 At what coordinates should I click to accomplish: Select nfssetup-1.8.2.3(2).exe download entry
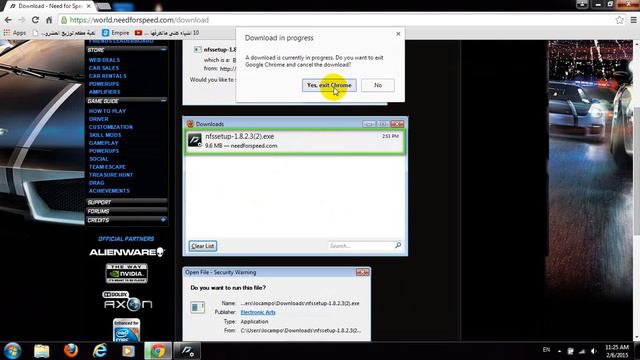click(x=295, y=142)
